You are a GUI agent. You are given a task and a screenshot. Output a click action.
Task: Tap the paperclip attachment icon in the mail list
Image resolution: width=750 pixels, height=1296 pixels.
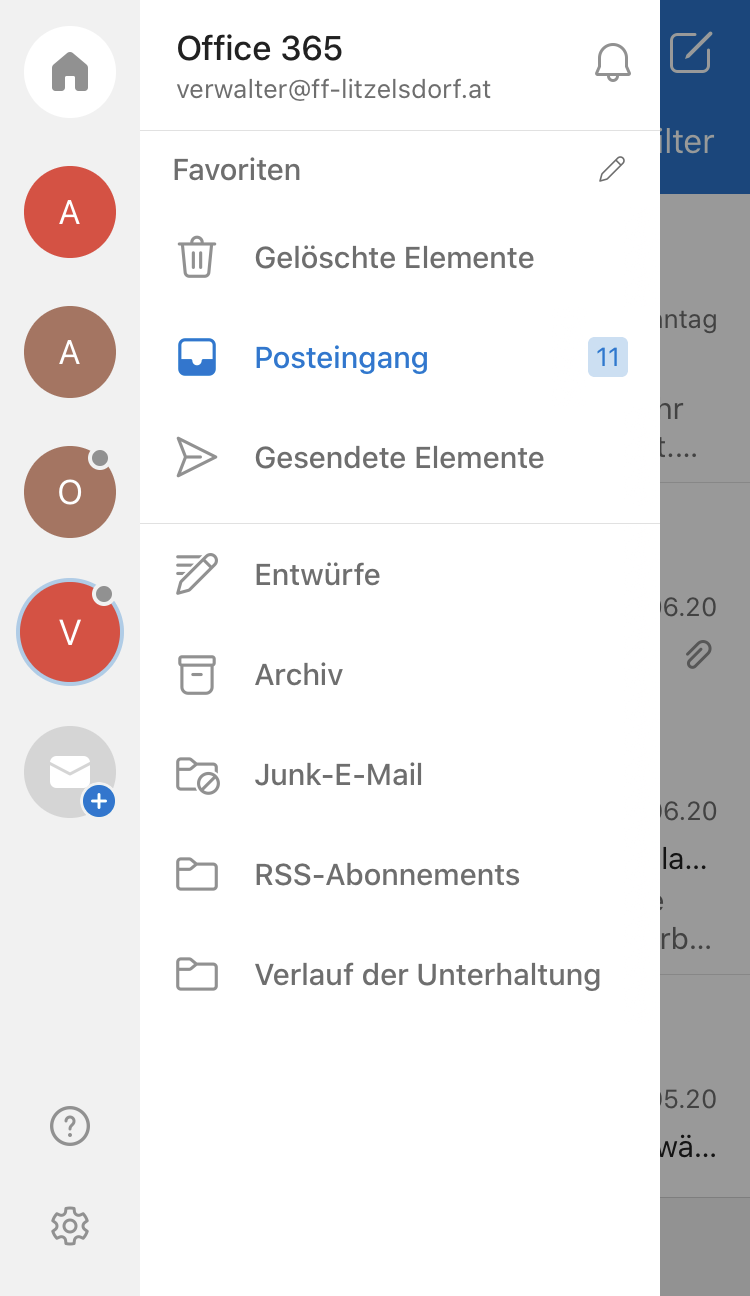(699, 655)
